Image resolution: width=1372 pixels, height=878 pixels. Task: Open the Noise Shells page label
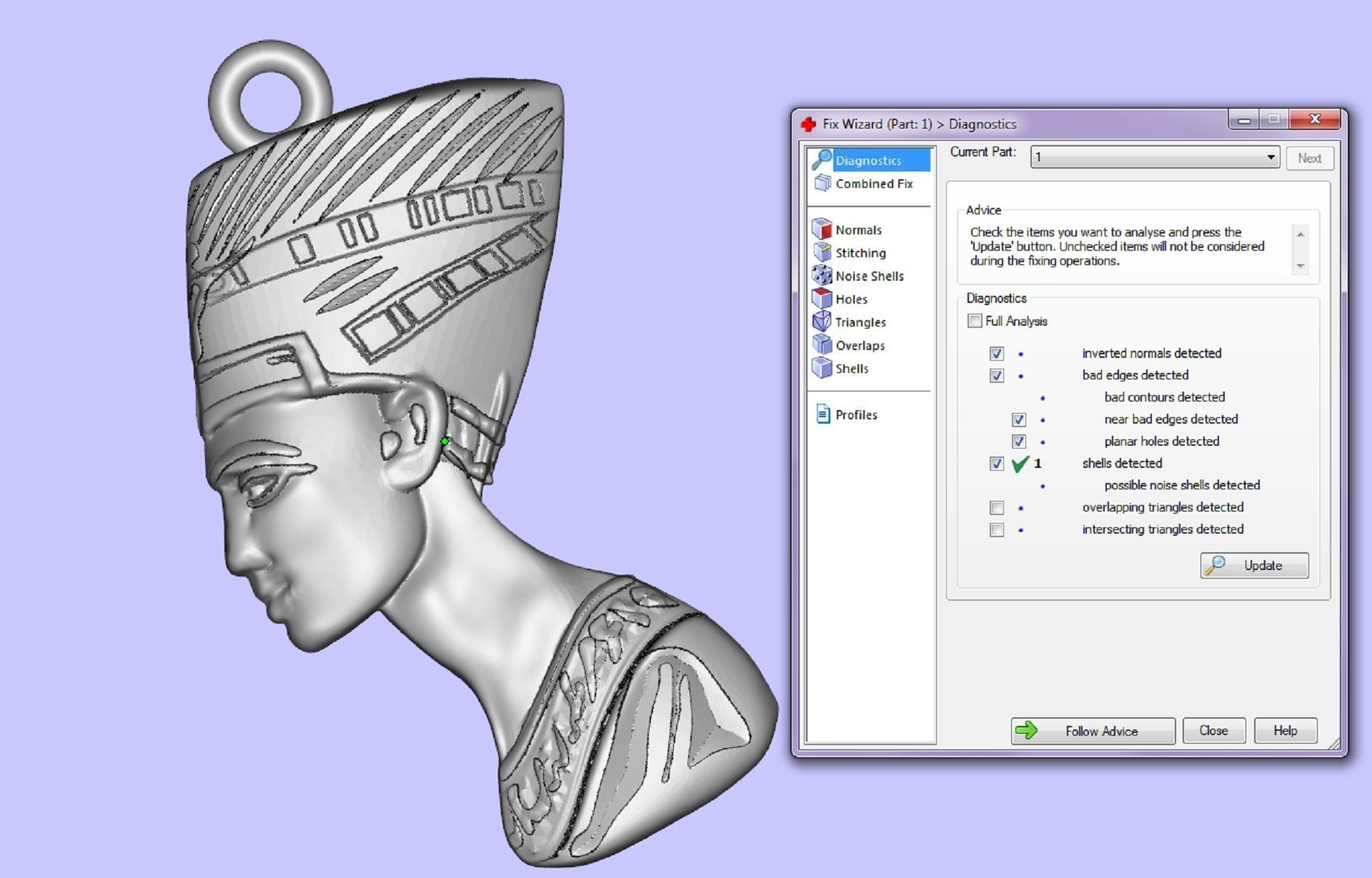tap(870, 276)
